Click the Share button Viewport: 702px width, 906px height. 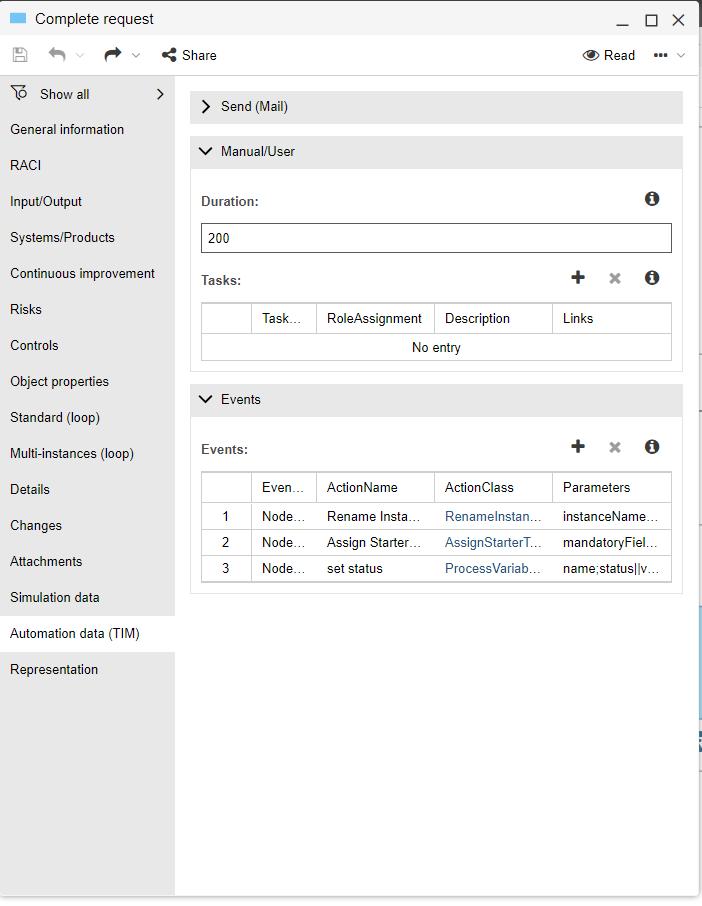tap(189, 55)
